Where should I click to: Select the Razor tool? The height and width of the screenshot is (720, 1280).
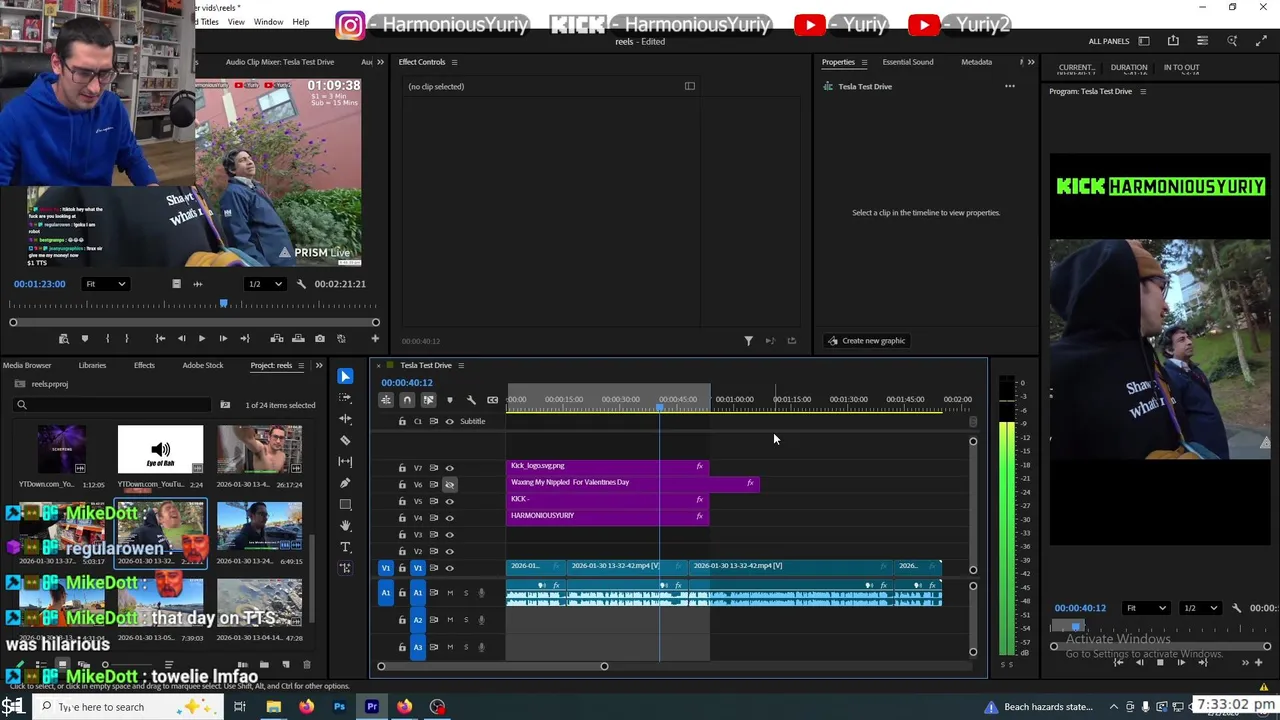[x=345, y=440]
